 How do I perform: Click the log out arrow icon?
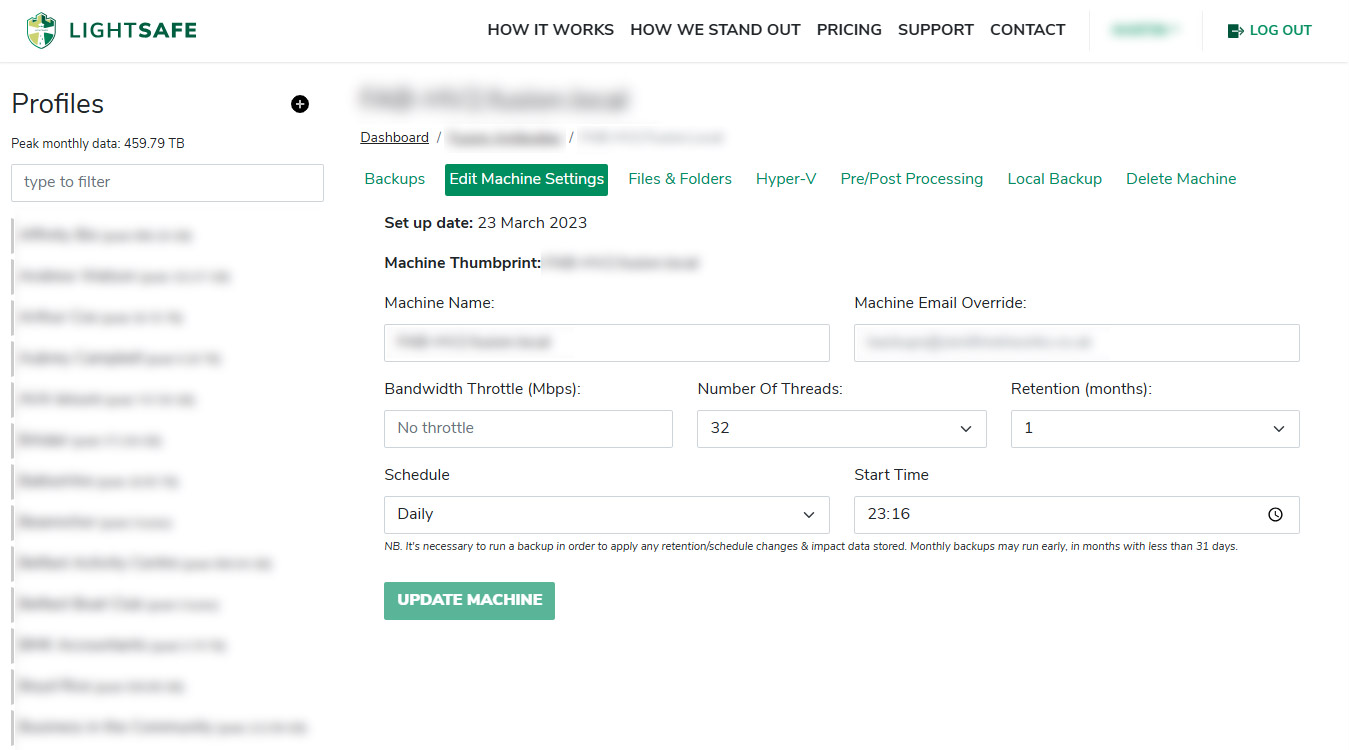1235,31
